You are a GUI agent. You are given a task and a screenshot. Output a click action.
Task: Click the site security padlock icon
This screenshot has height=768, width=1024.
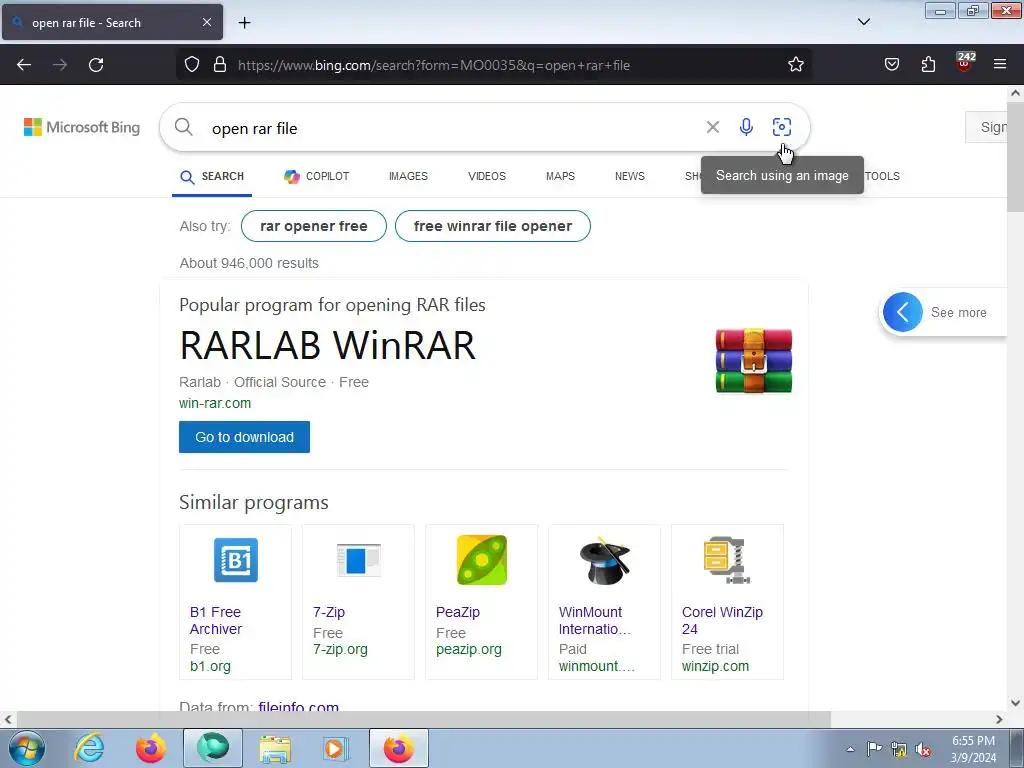220,65
